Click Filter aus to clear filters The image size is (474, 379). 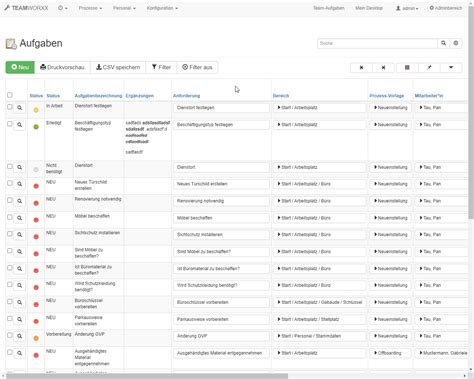coord(197,67)
